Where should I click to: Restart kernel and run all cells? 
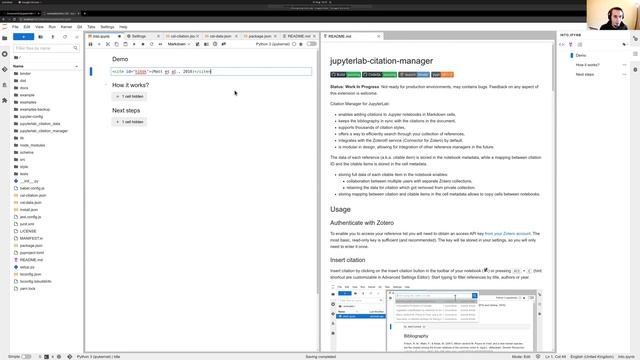pos(160,44)
